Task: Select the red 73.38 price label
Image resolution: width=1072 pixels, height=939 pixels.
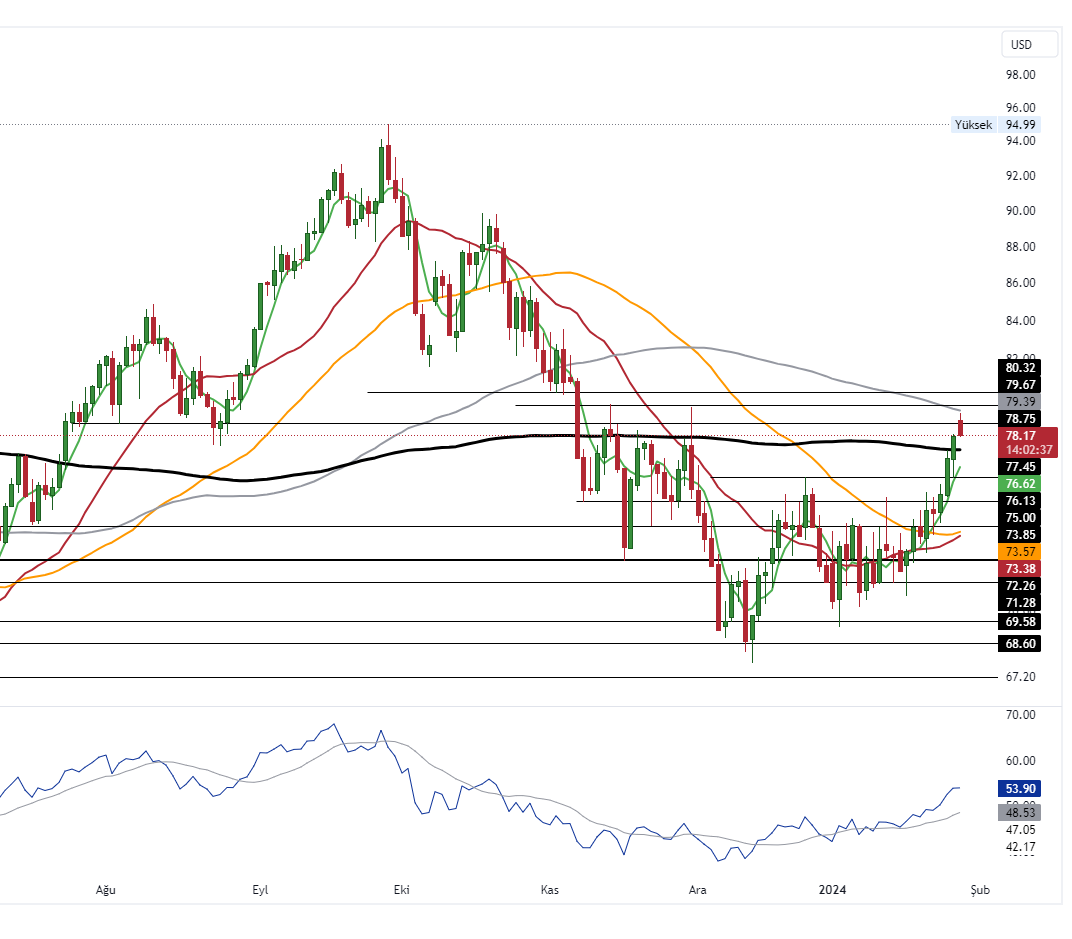Action: (1020, 568)
